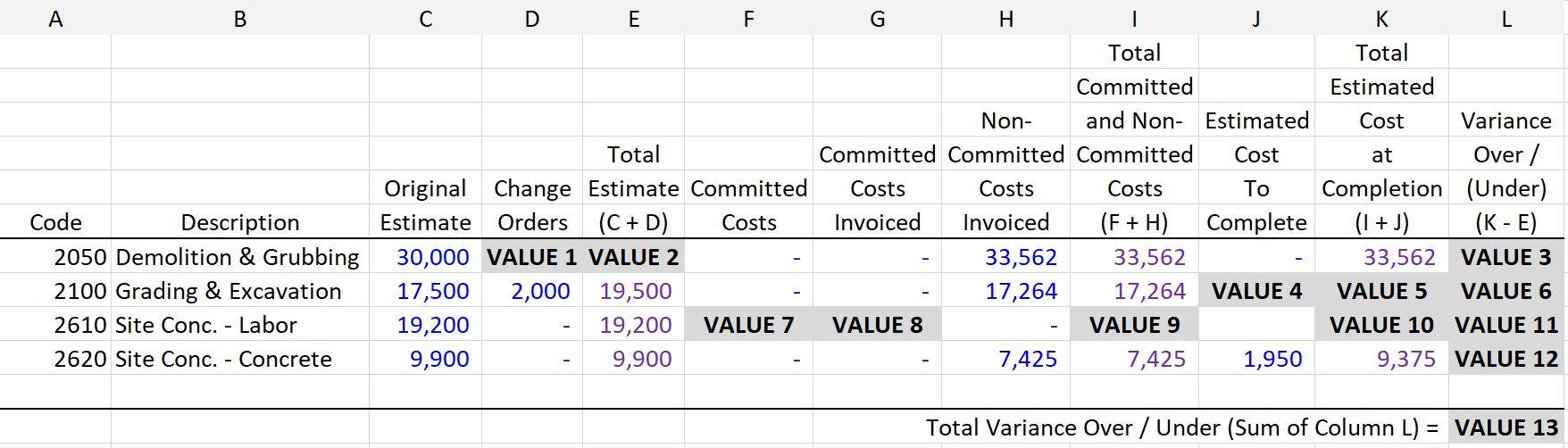Select column header C
The image size is (1568, 448).
tap(425, 18)
